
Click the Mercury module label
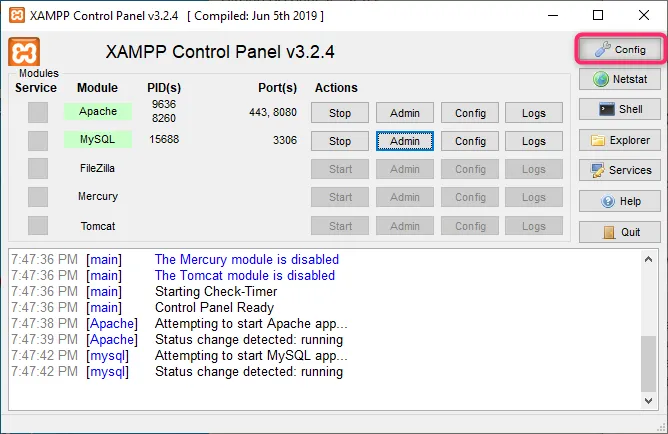point(98,196)
